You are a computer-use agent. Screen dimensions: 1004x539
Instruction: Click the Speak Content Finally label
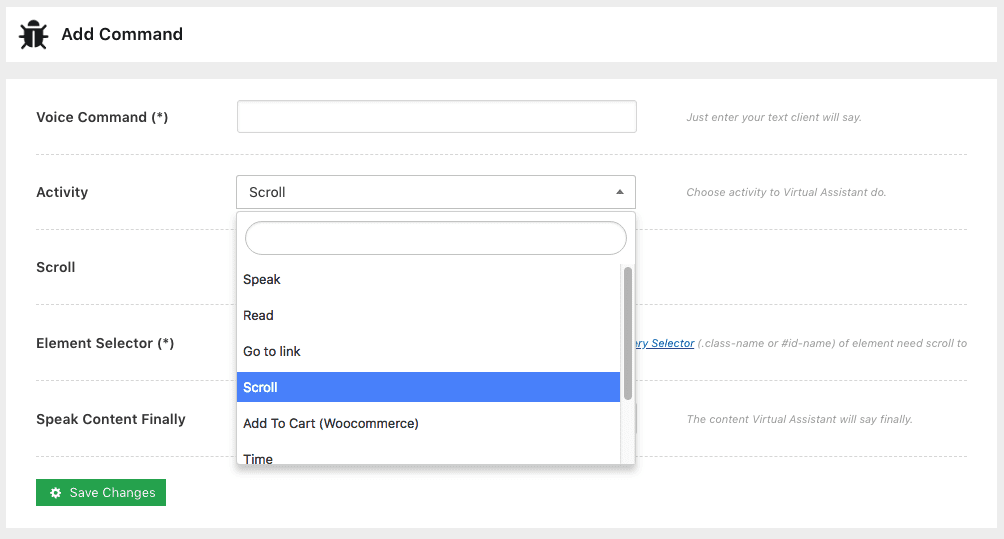[x=111, y=420]
